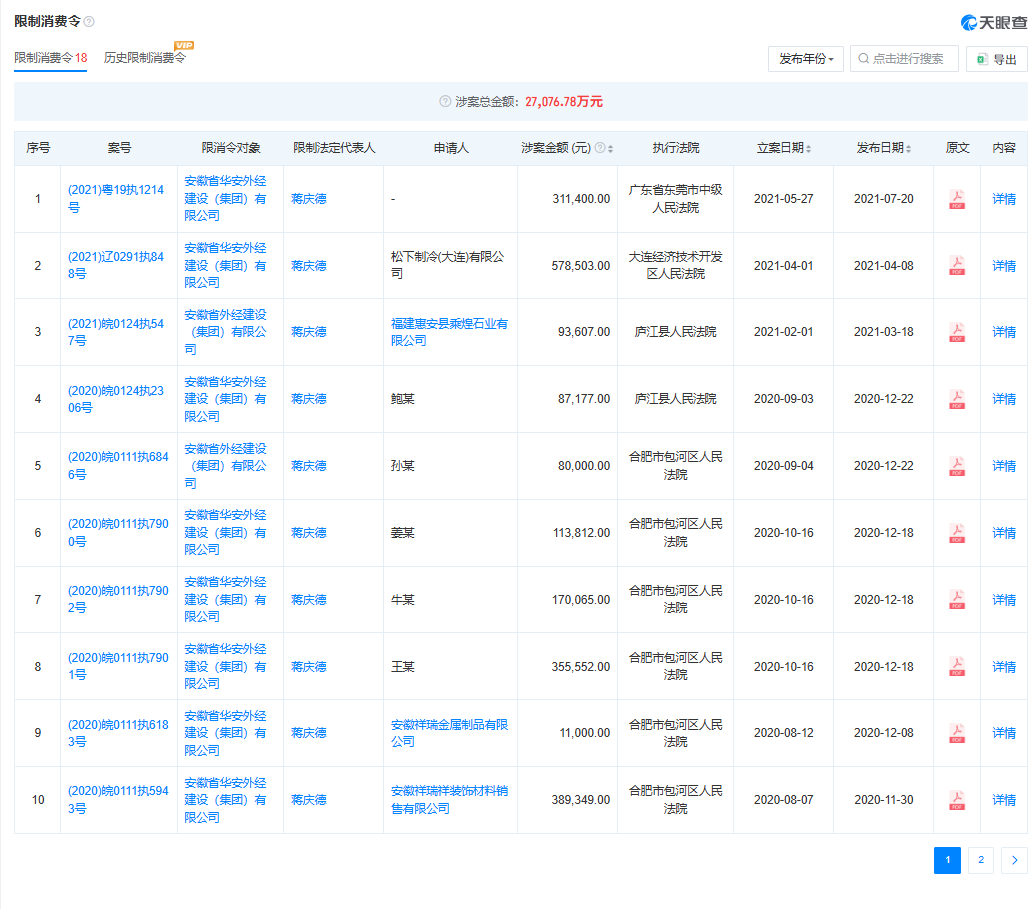Open applicant 安徽祥瑞金属制品有限公司

(449, 733)
